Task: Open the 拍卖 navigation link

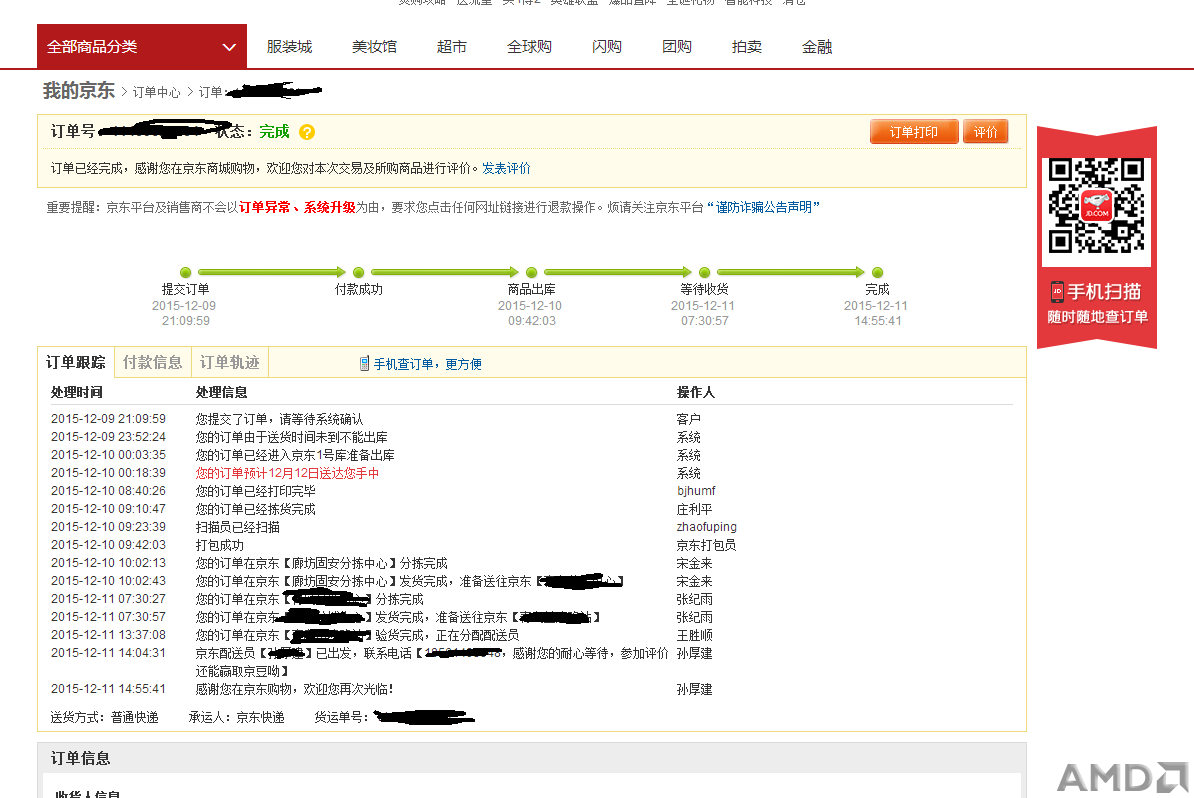Action: click(747, 46)
